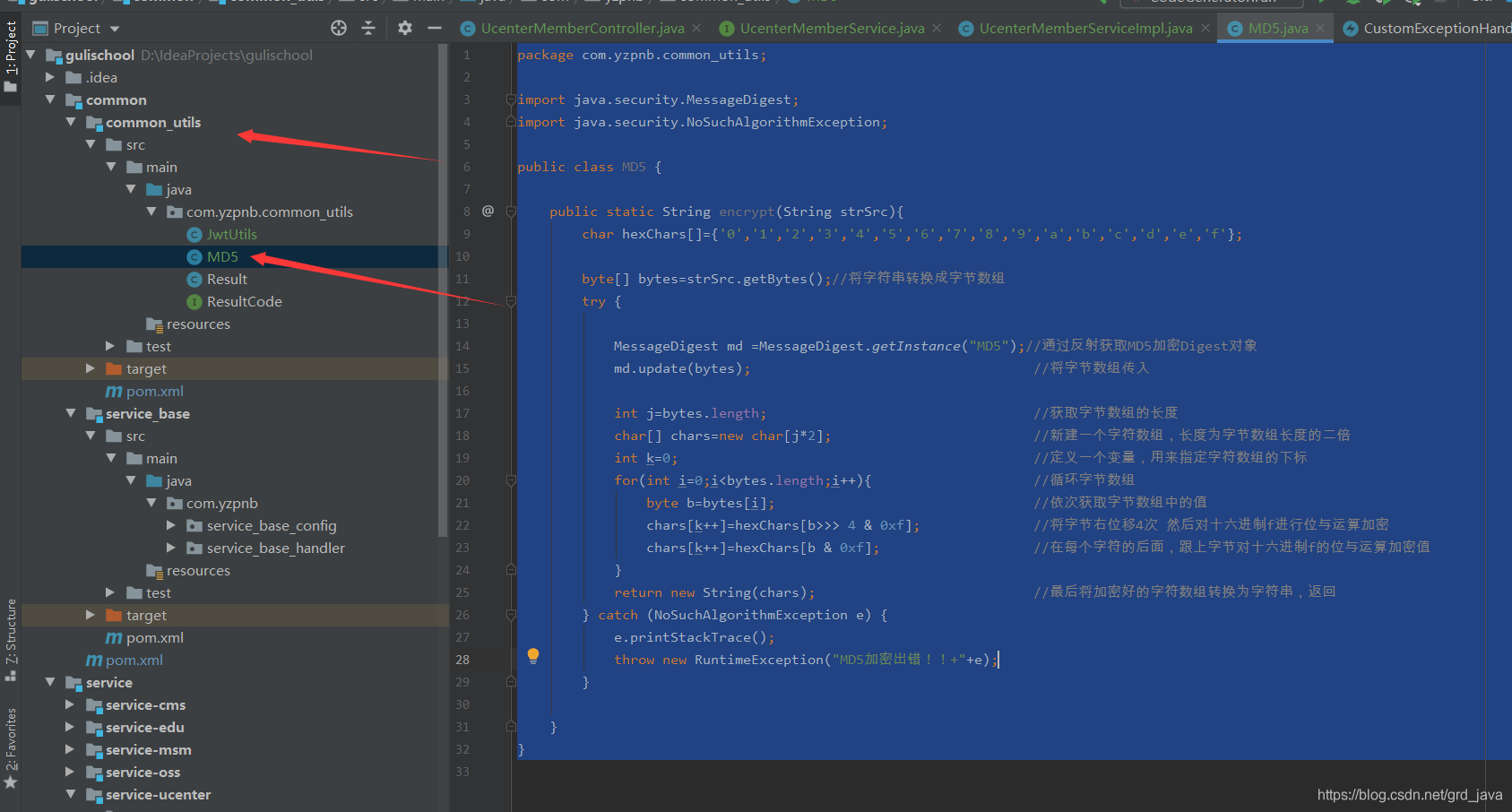
Task: Click the locate/scroll from source icon
Action: 339,28
